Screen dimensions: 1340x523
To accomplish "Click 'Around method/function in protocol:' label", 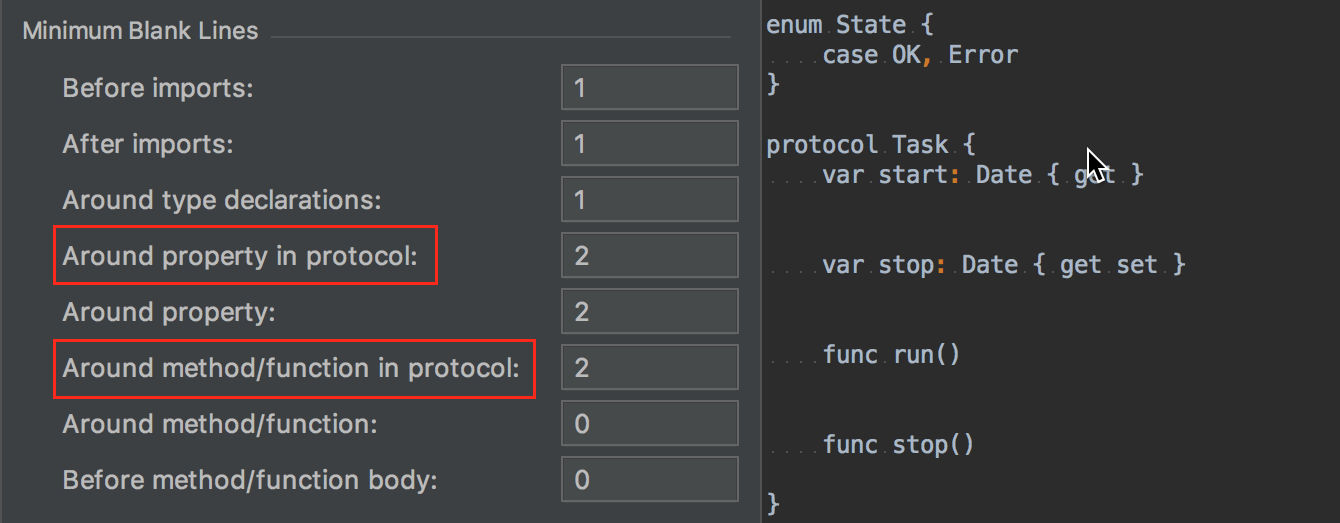I will click(291, 369).
